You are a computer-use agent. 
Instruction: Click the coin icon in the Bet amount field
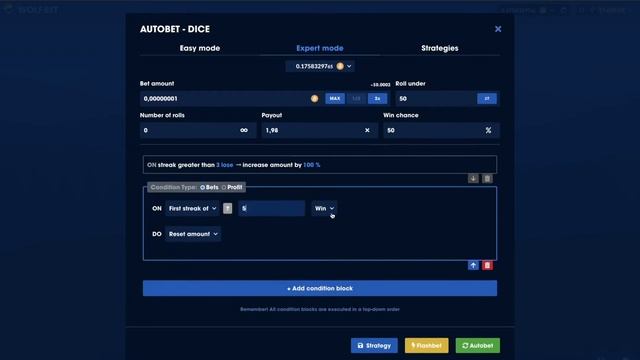point(314,98)
